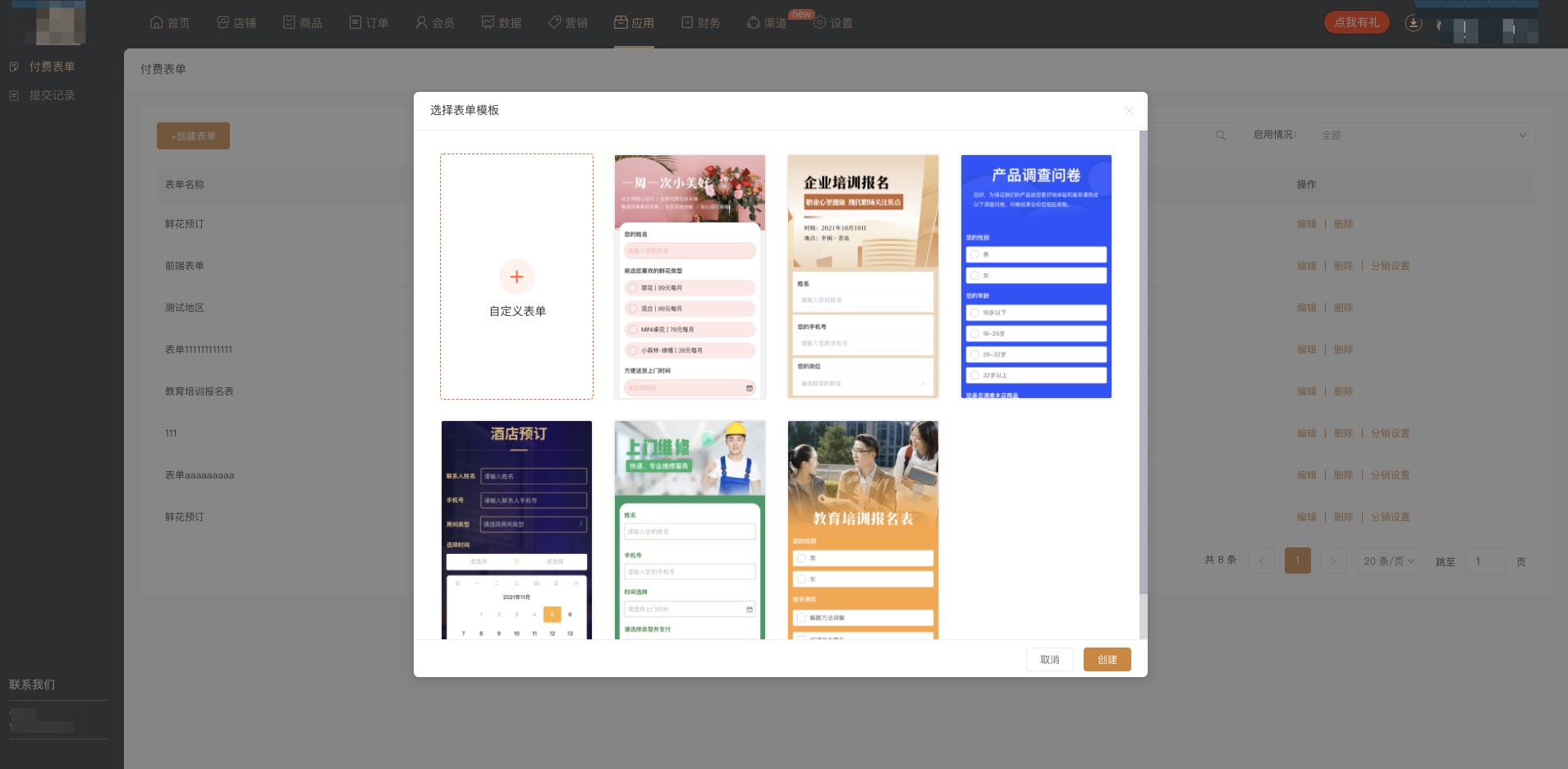Viewport: 1568px width, 769px height.
Task: Choose the 教育培训报名表 template thumbnail
Action: click(863, 530)
